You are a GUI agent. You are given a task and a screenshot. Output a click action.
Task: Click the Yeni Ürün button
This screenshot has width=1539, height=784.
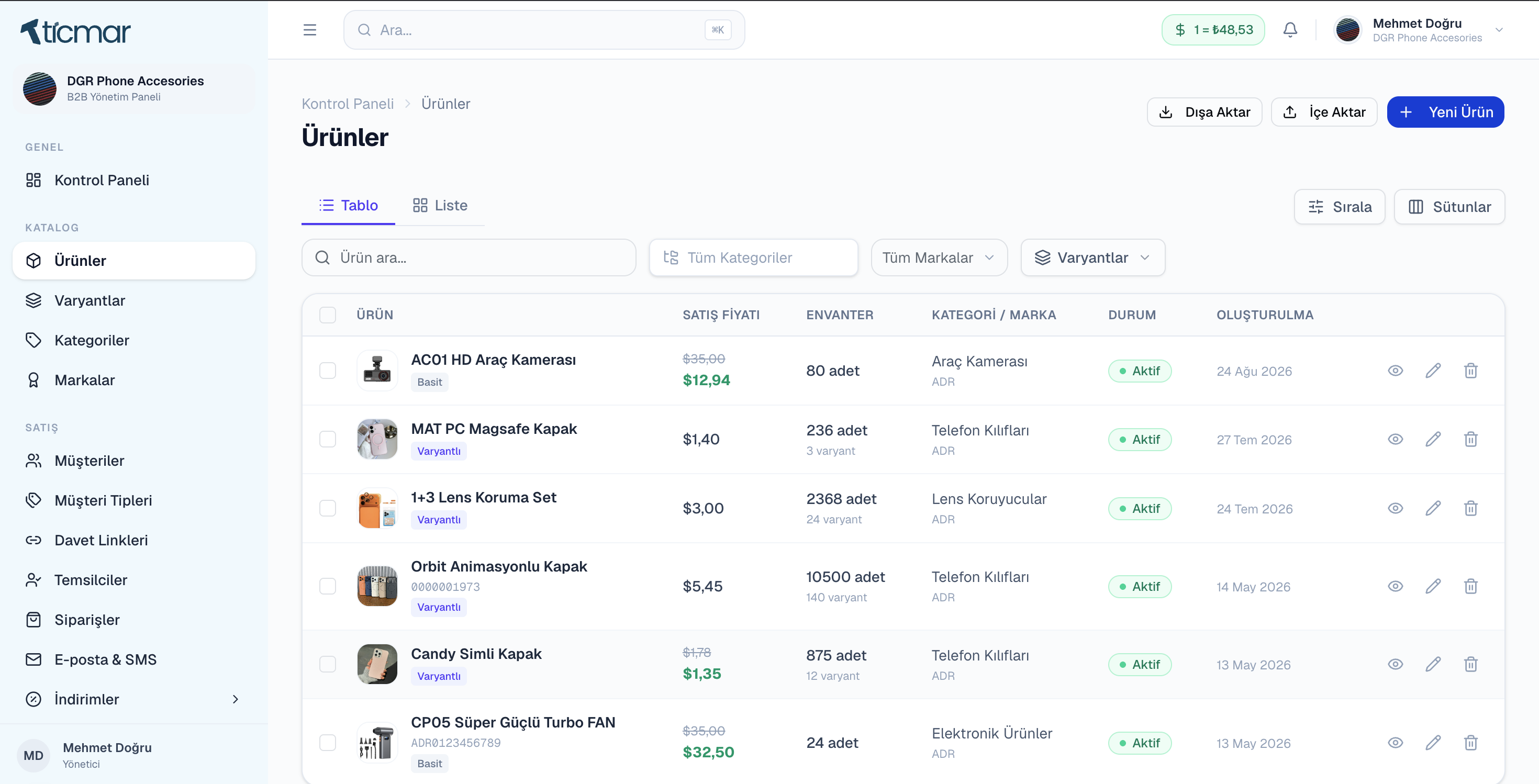pyautogui.click(x=1445, y=112)
